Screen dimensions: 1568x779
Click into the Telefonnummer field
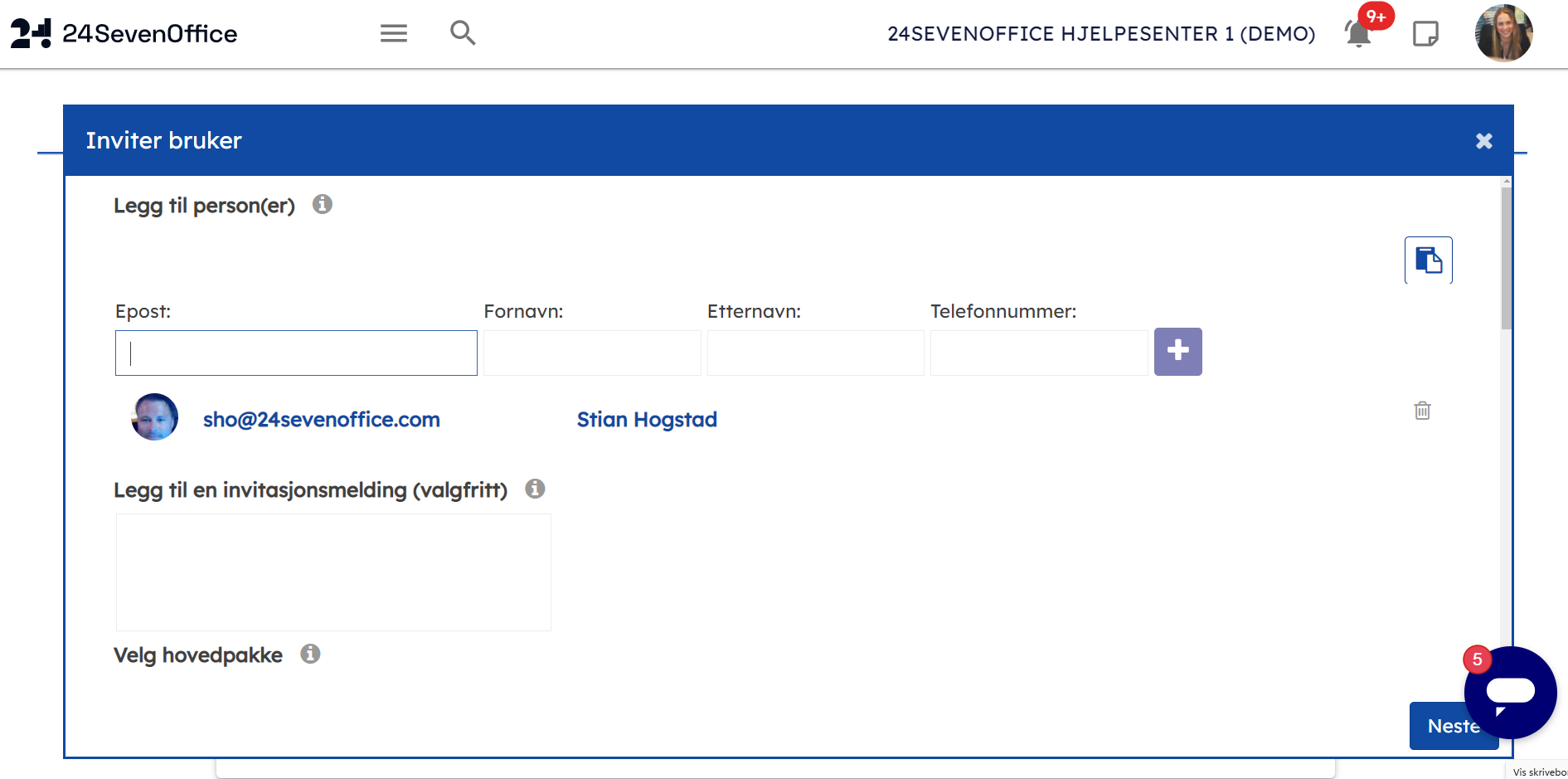pyautogui.click(x=1038, y=353)
